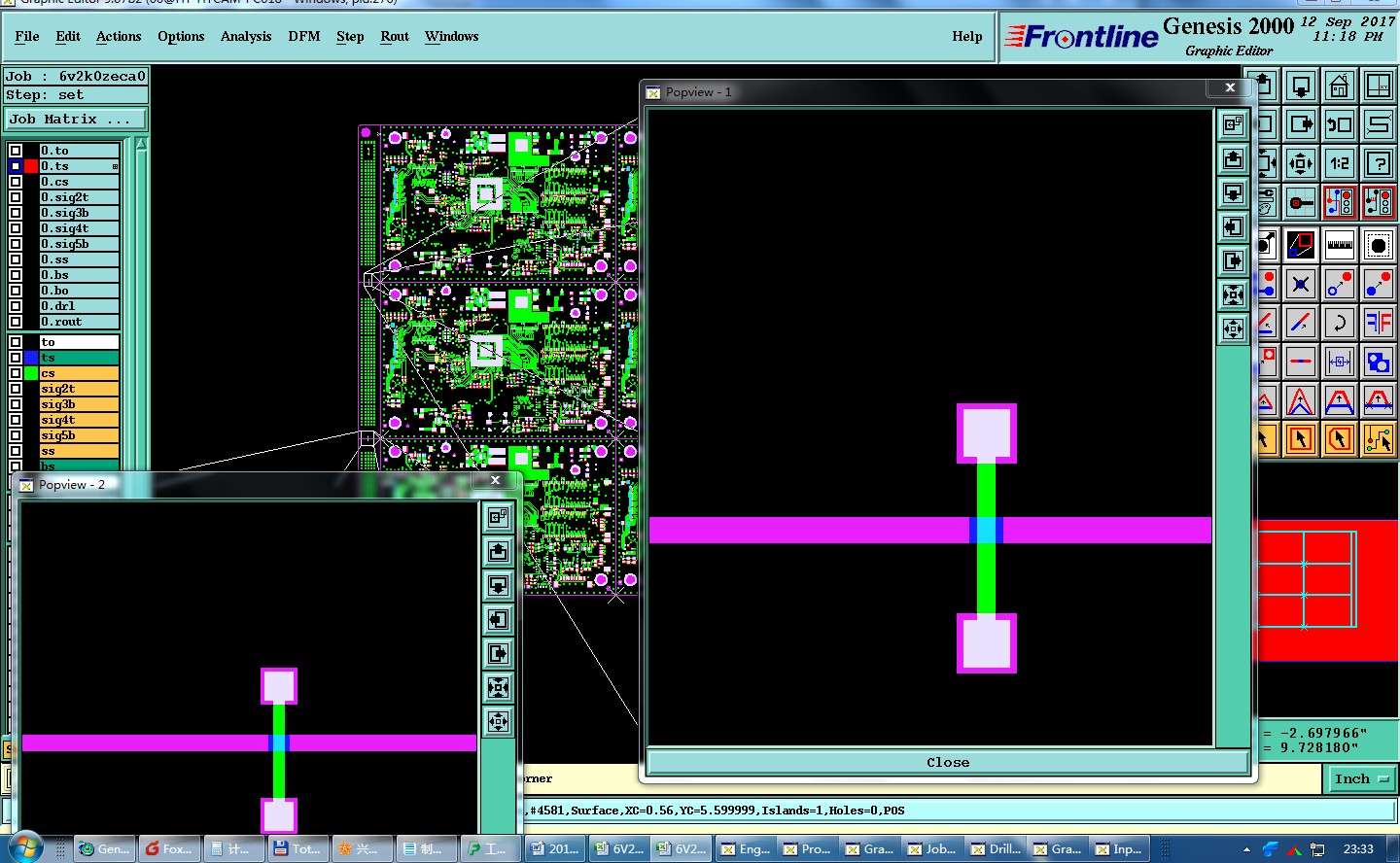The image size is (1400, 863).
Task: Select the net selection arrow tool
Action: coord(1379,439)
